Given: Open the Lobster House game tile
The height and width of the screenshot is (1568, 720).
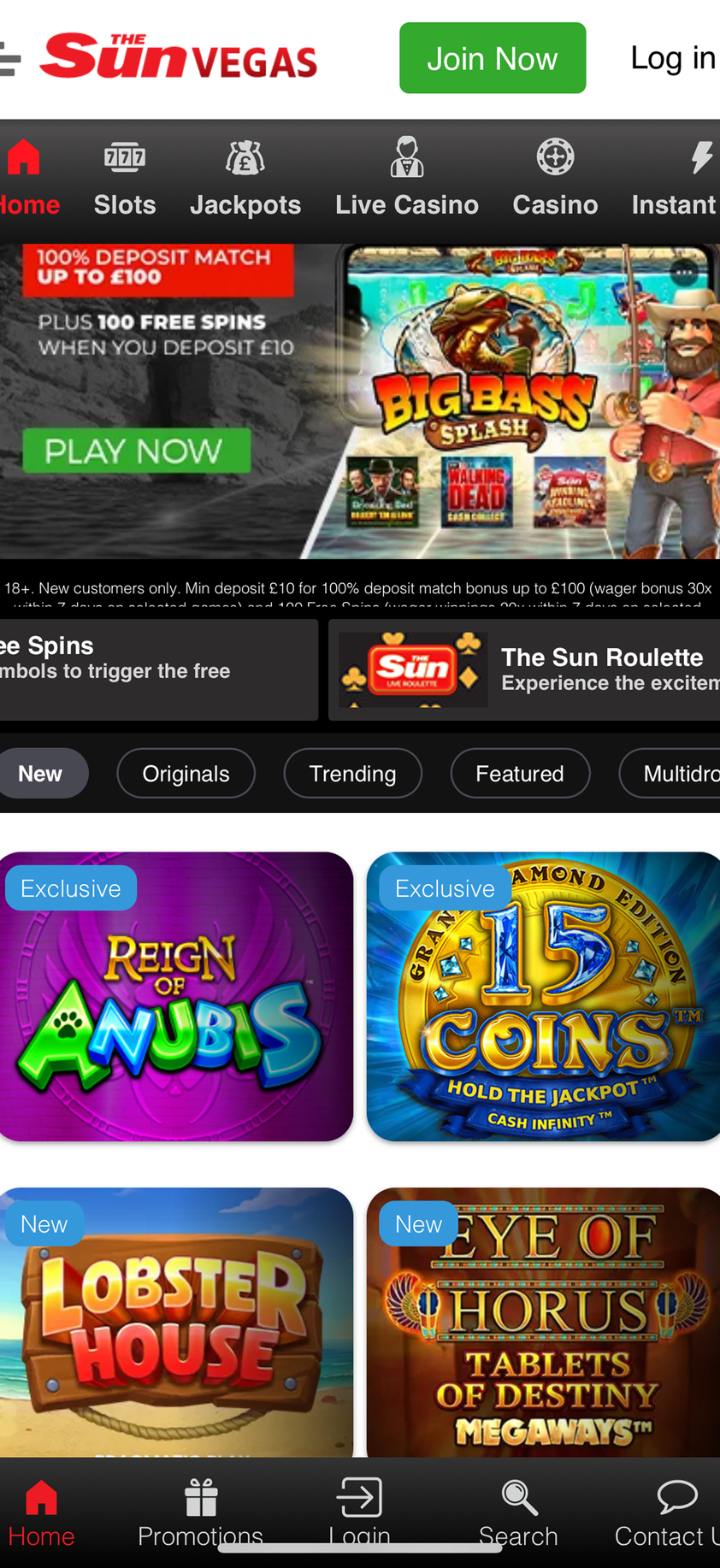Looking at the screenshot, I should point(176,1323).
